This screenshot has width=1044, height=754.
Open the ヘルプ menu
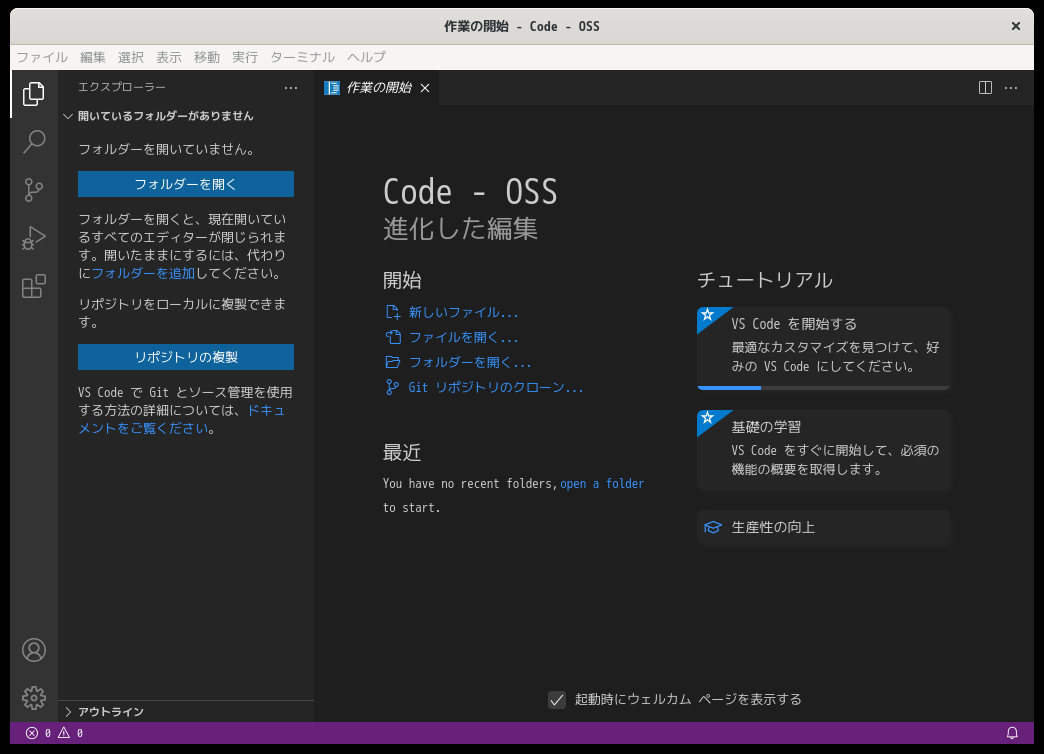(366, 57)
